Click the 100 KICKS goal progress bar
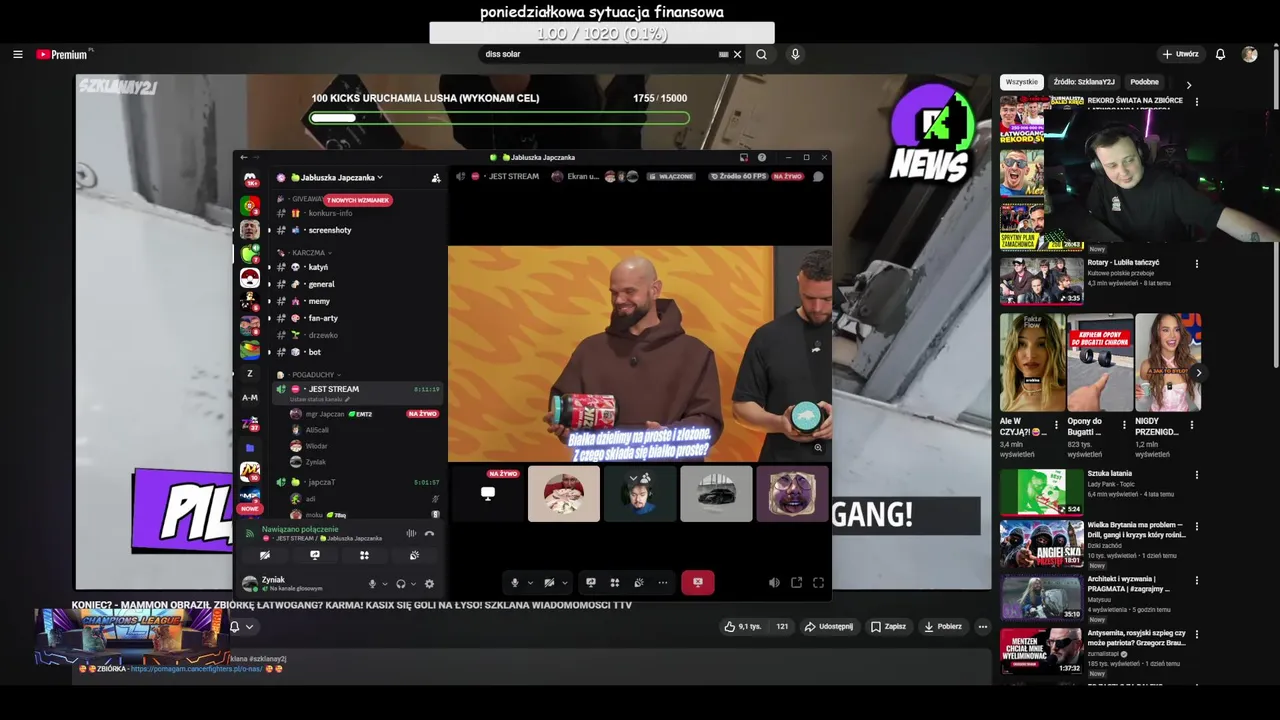The image size is (1280, 720). coord(499,117)
